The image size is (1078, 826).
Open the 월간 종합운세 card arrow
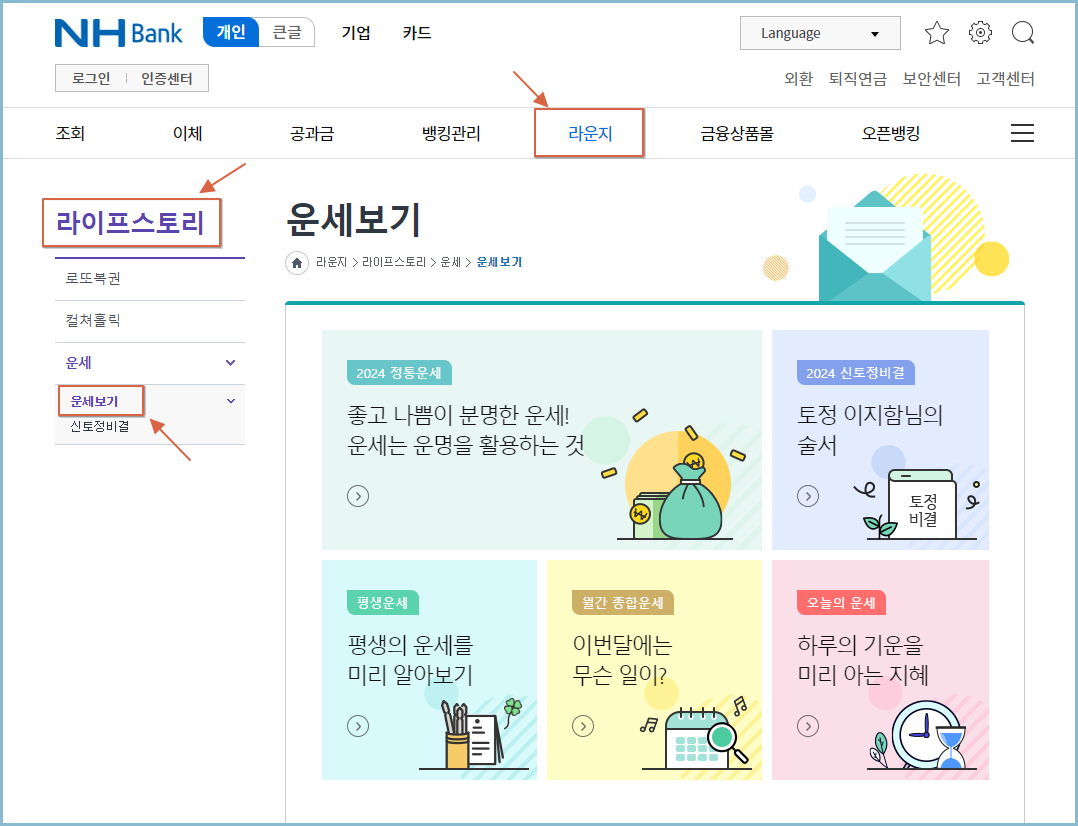click(582, 725)
